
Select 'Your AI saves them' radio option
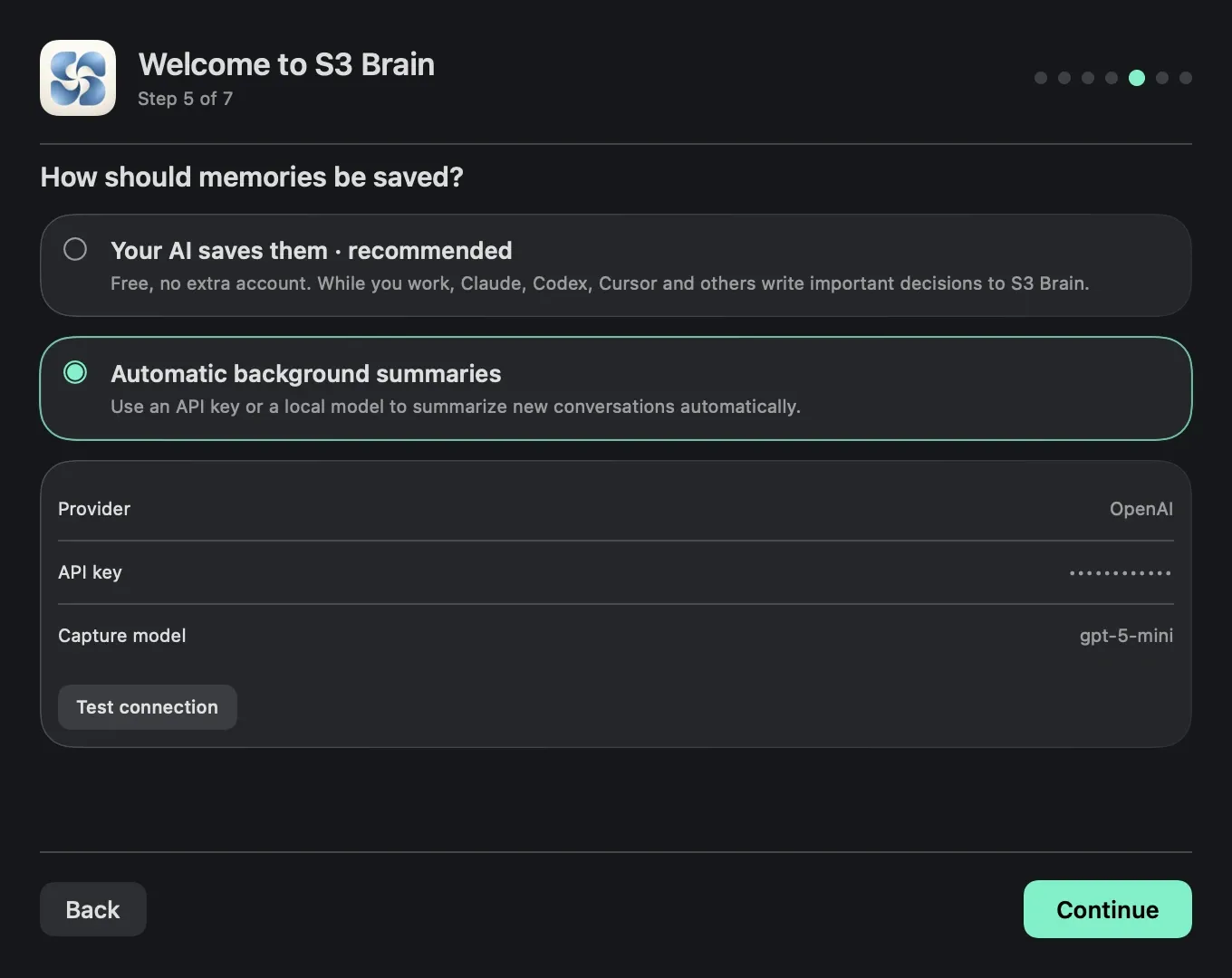75,249
